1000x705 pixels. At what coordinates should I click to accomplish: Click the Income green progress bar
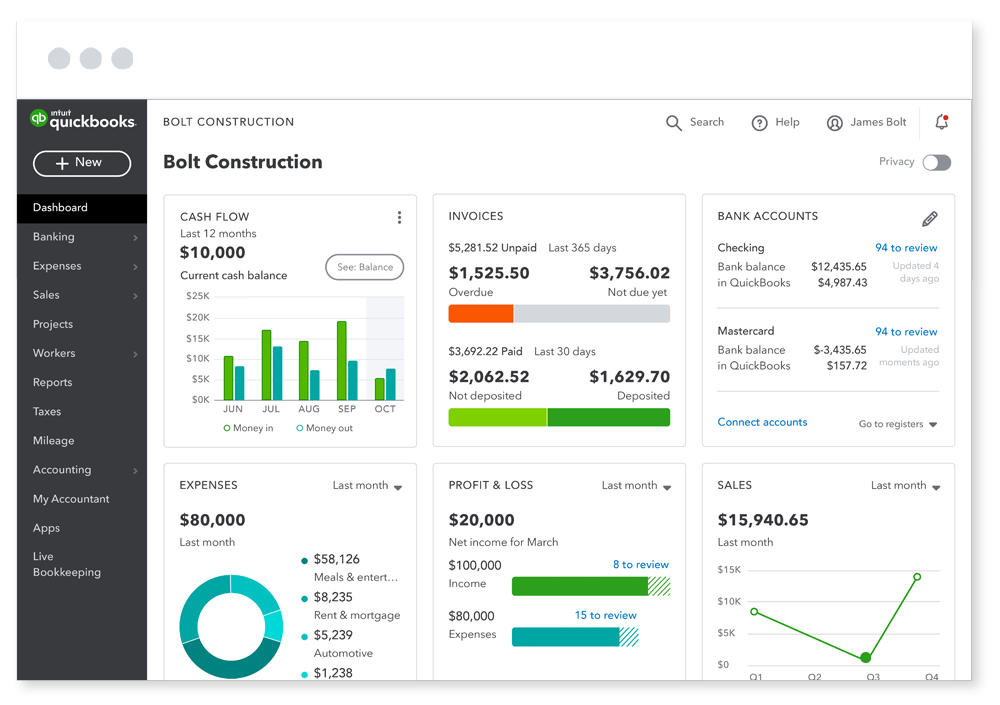pyautogui.click(x=591, y=586)
